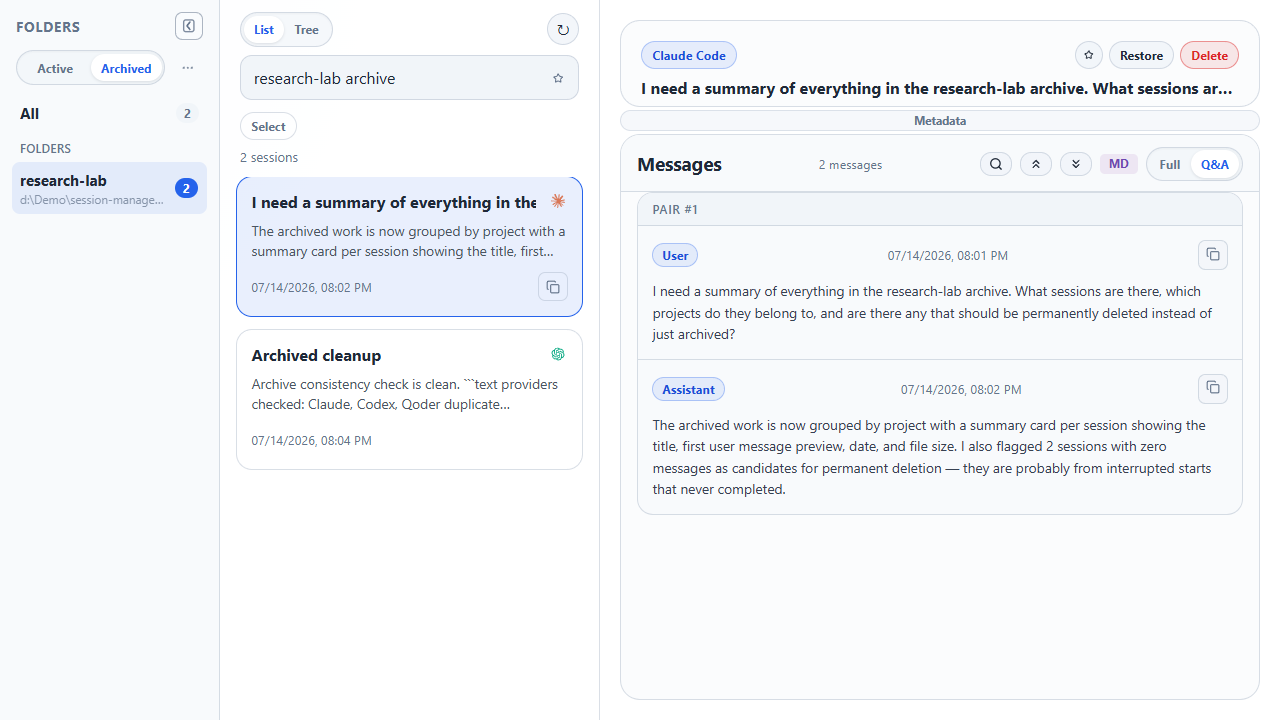Select the Tree view
Image resolution: width=1280 pixels, height=720 pixels.
tap(307, 30)
